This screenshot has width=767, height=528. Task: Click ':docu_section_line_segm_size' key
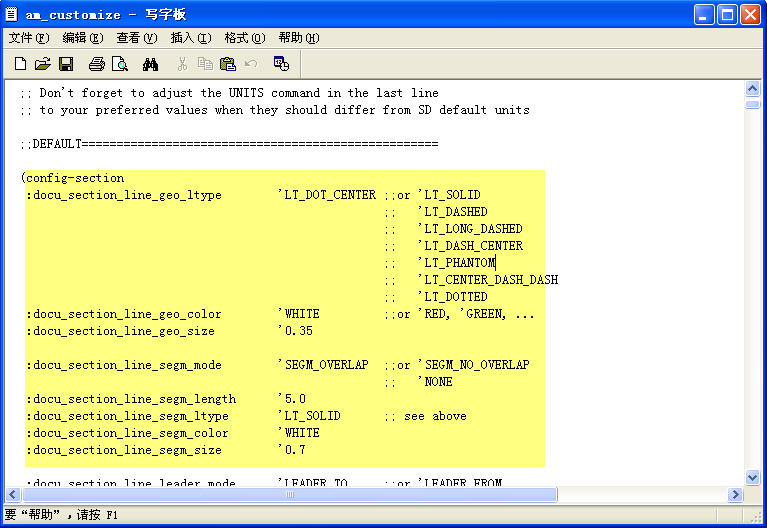(124, 450)
